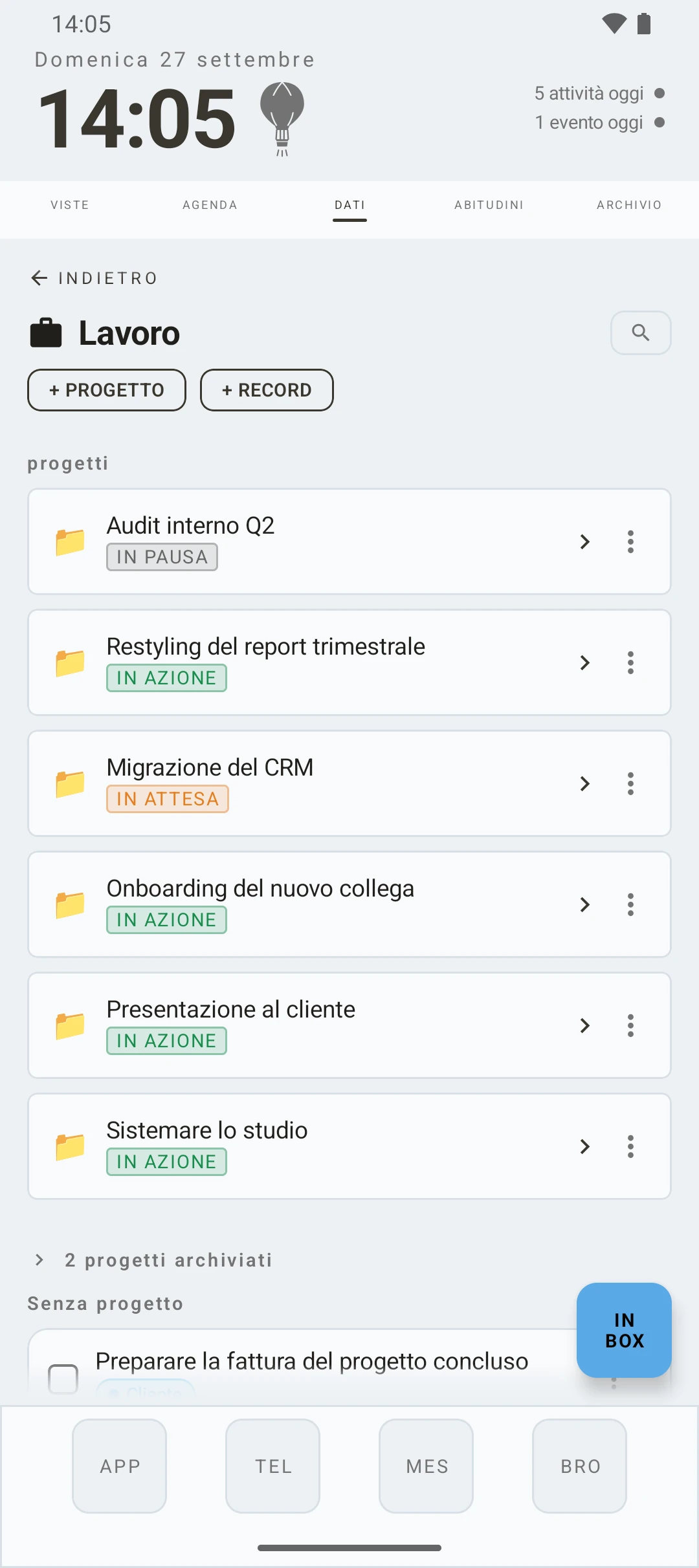Tap folder icon of Restyling del report trimestrale

[x=70, y=662]
